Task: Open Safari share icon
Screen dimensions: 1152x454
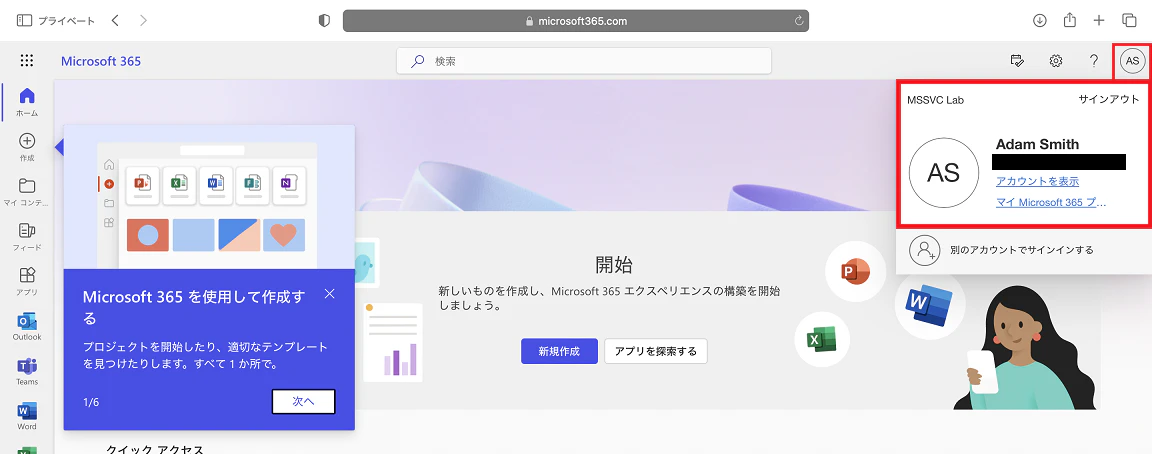Action: click(1070, 20)
